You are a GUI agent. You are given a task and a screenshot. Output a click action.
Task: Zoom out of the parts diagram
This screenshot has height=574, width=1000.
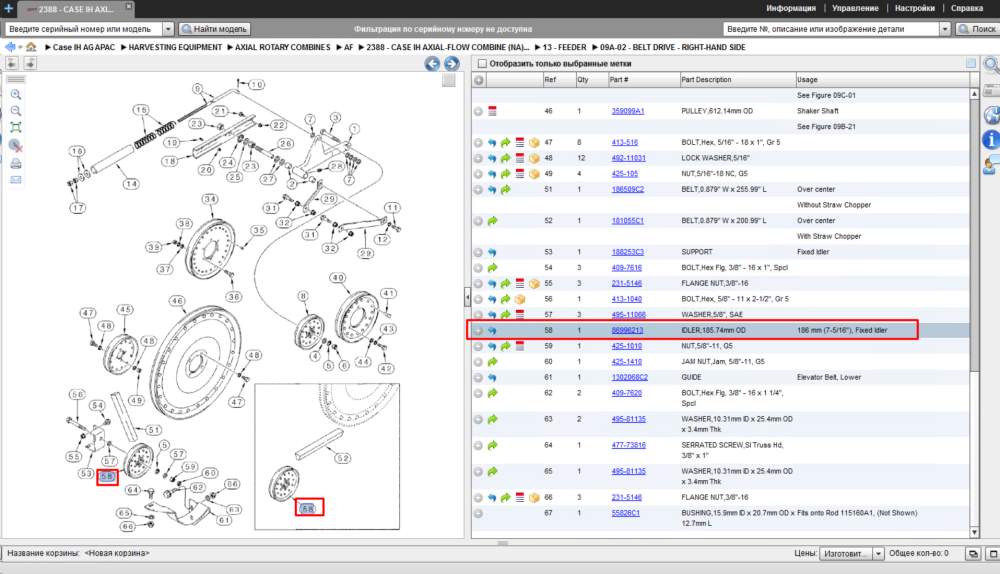pyautogui.click(x=16, y=111)
